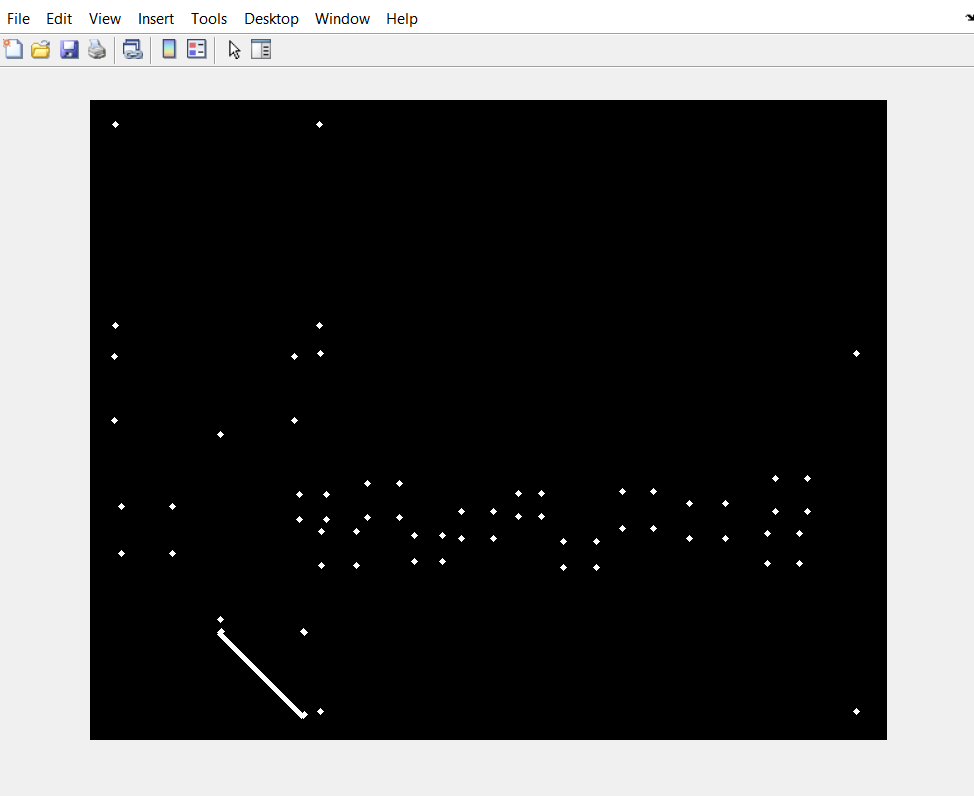The height and width of the screenshot is (796, 974).
Task: Open the Edit menu
Action: (59, 18)
